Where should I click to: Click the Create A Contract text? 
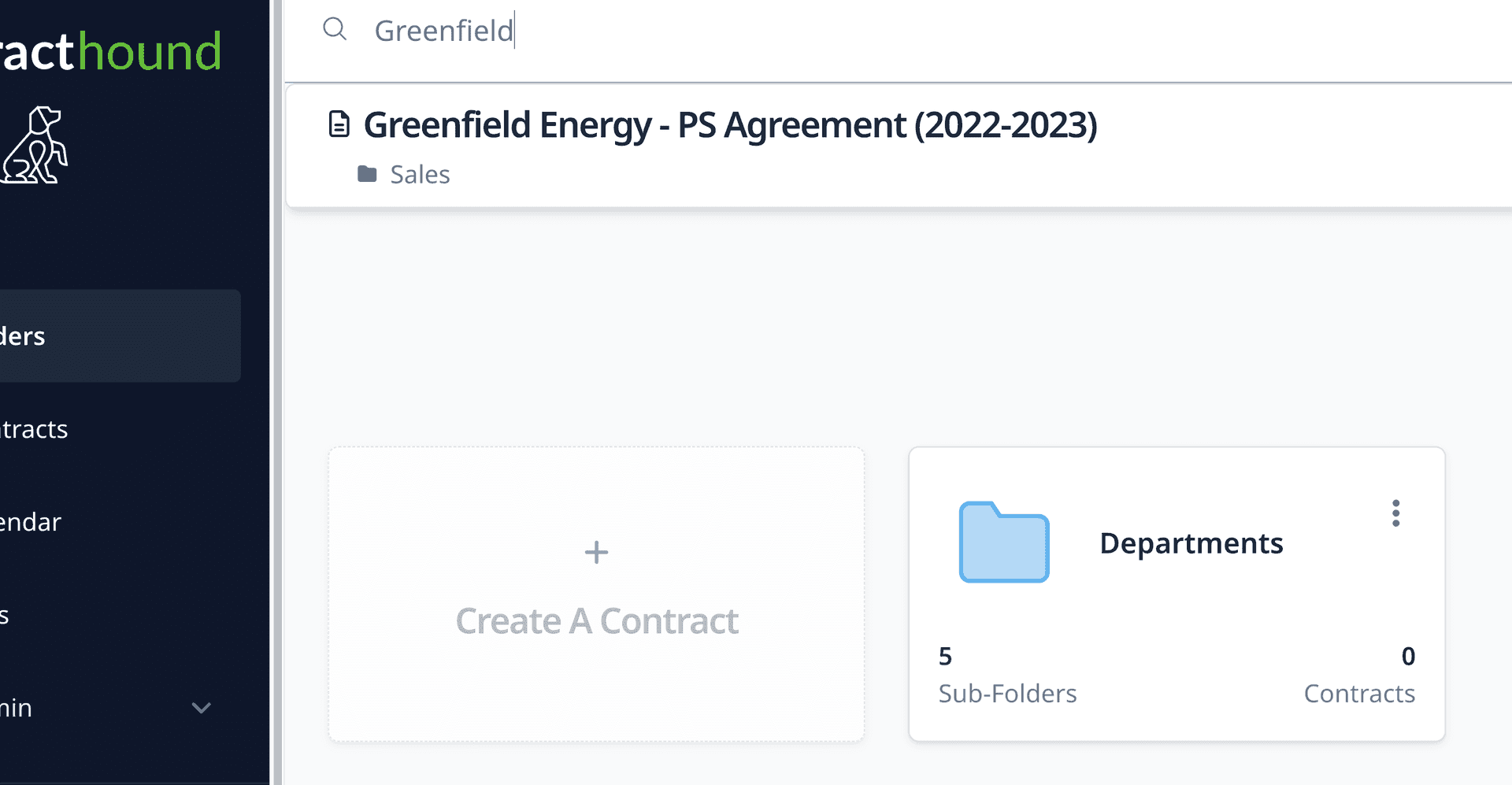pyautogui.click(x=597, y=621)
